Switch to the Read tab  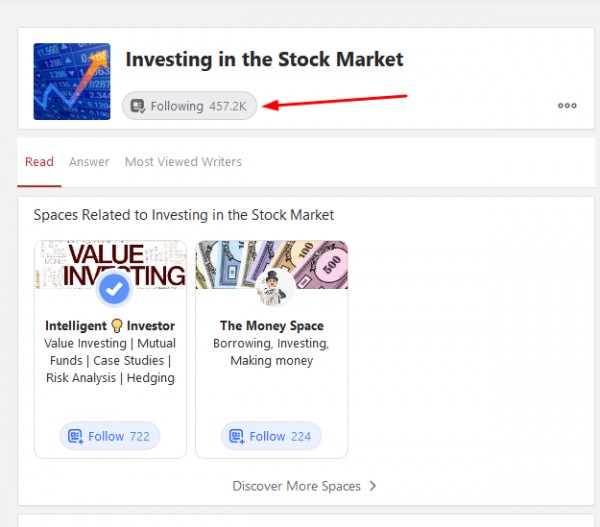39,162
